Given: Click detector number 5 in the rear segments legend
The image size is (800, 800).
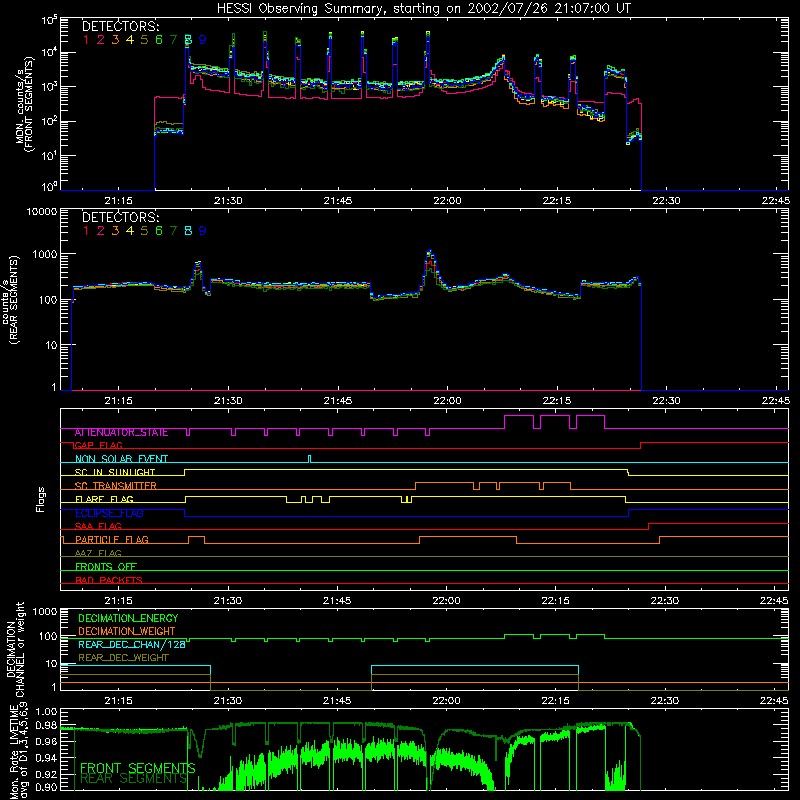Looking at the screenshot, I should click(x=144, y=231).
